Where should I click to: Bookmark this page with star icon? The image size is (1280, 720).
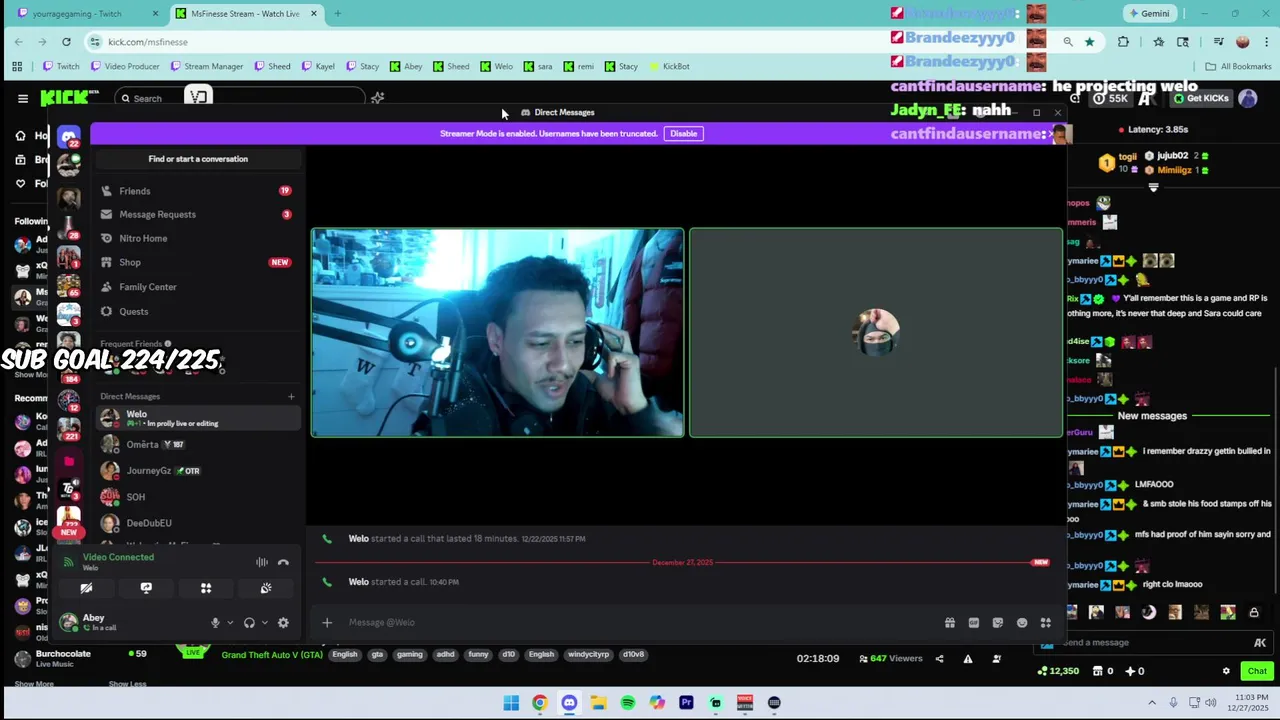tap(1089, 42)
